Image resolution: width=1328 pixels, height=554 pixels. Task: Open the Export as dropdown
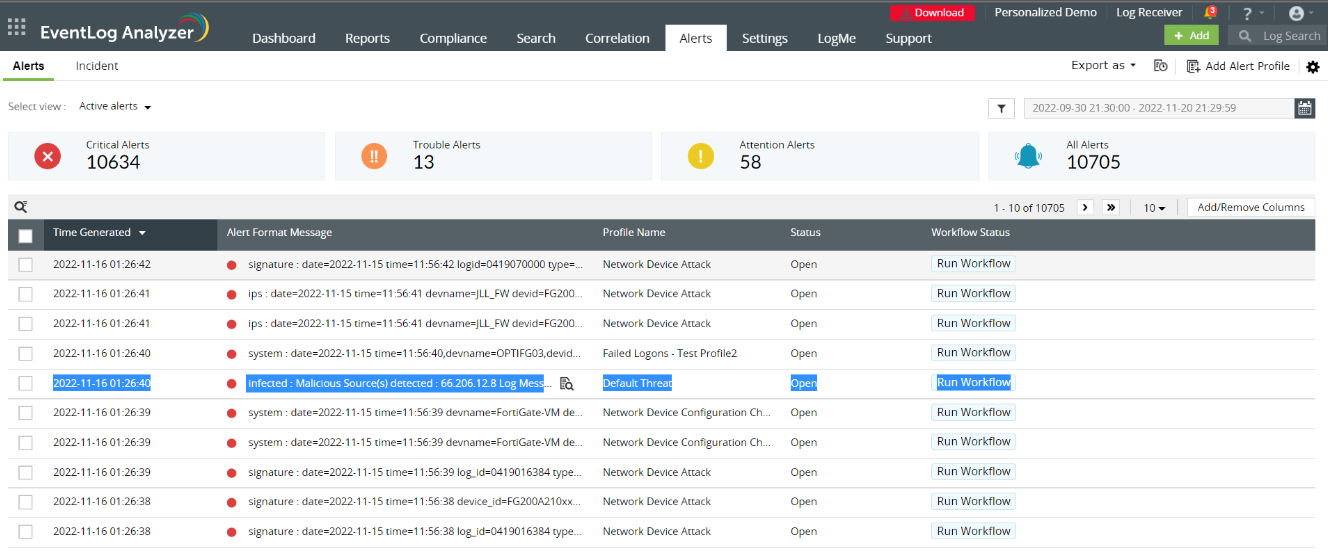(1103, 66)
